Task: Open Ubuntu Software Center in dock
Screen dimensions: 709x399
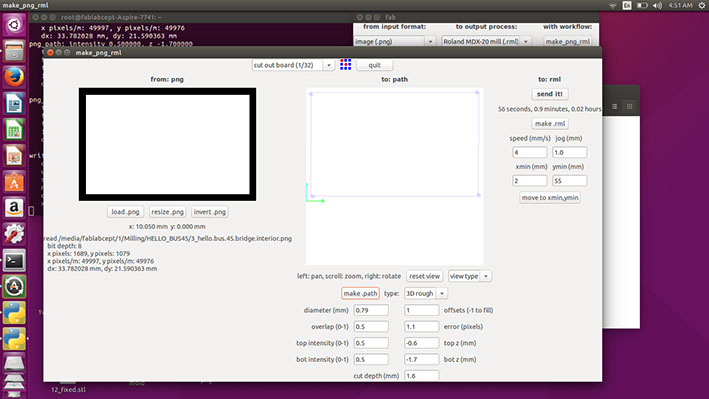Action: point(14,182)
